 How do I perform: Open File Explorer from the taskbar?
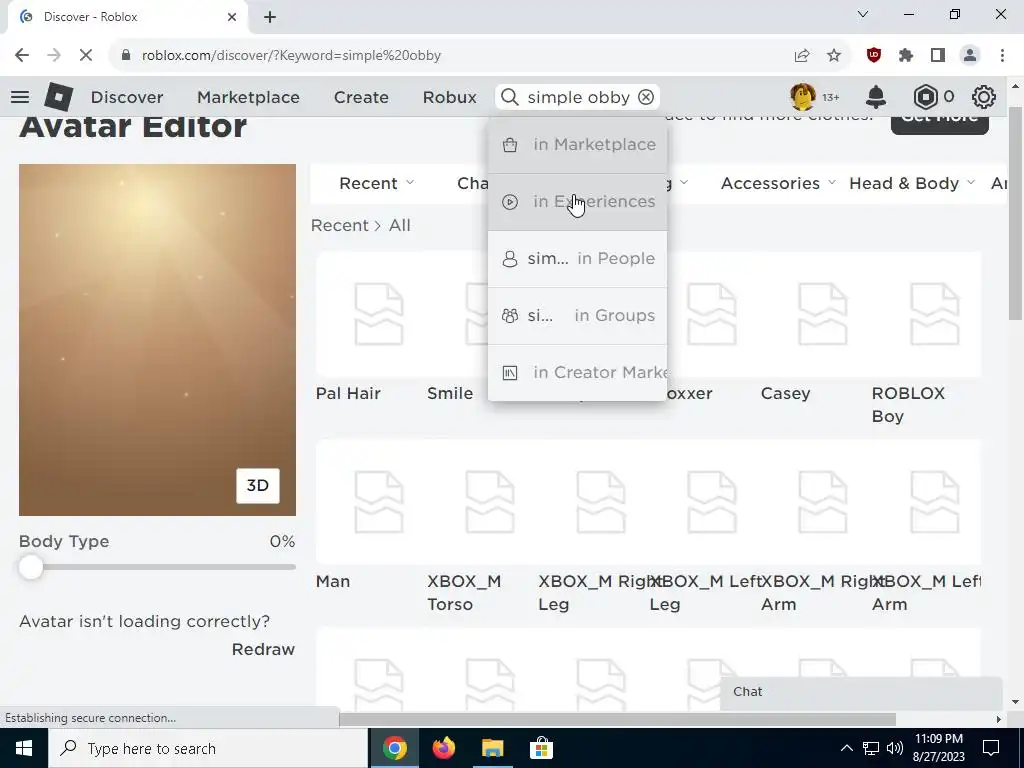(493, 748)
